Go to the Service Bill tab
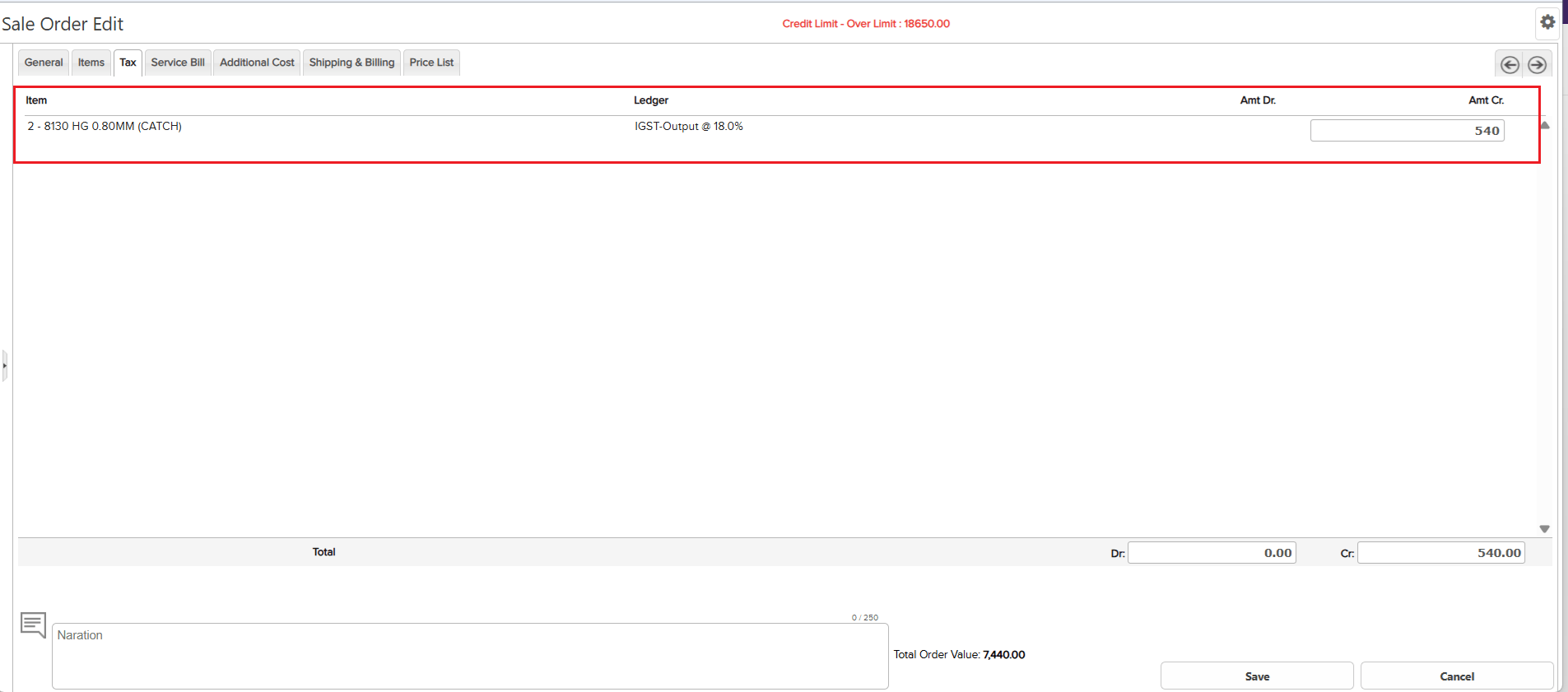The height and width of the screenshot is (692, 1568). pyautogui.click(x=178, y=63)
